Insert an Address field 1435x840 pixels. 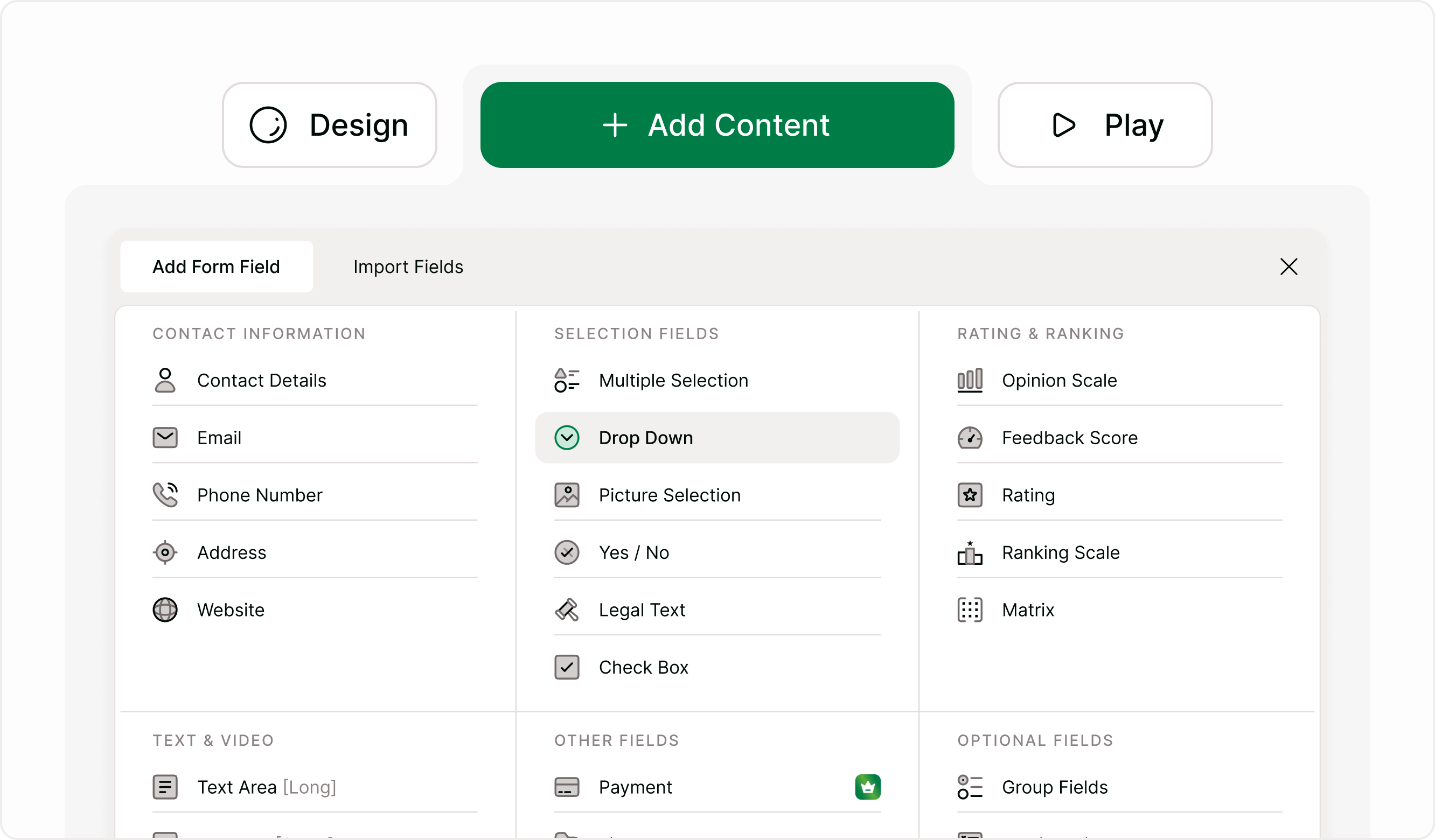pos(315,552)
